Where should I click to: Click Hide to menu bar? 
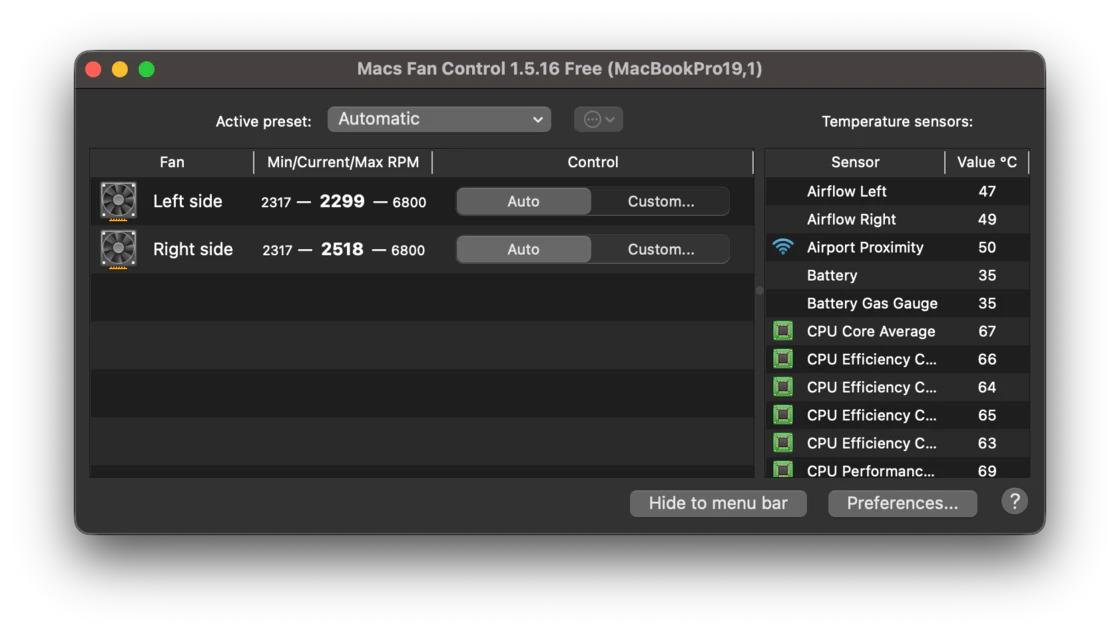pyautogui.click(x=718, y=502)
